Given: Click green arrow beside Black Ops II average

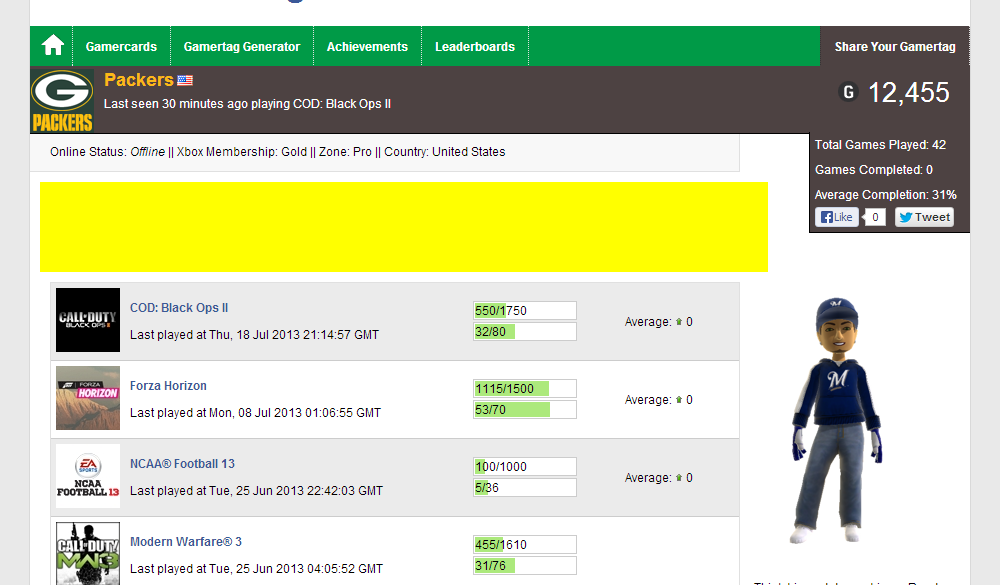Looking at the screenshot, I should point(679,322).
